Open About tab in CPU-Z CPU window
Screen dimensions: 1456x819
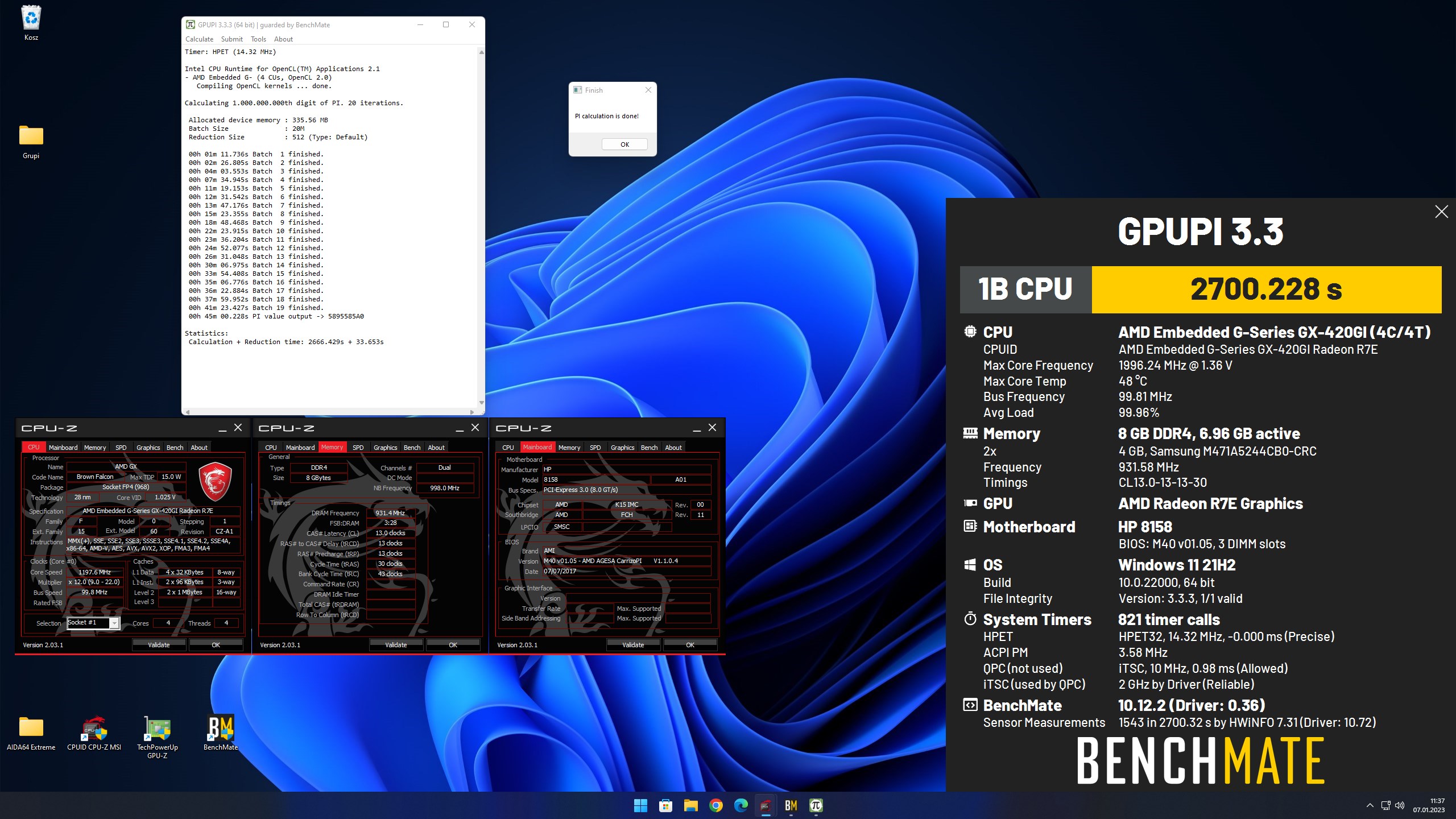pyautogui.click(x=199, y=448)
